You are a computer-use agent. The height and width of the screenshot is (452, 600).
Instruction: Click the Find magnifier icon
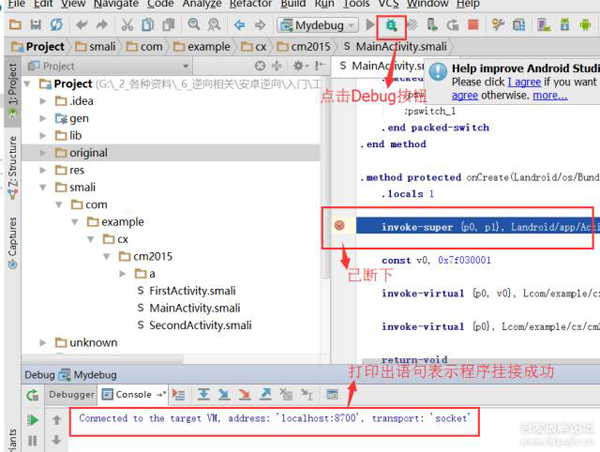[x=194, y=24]
